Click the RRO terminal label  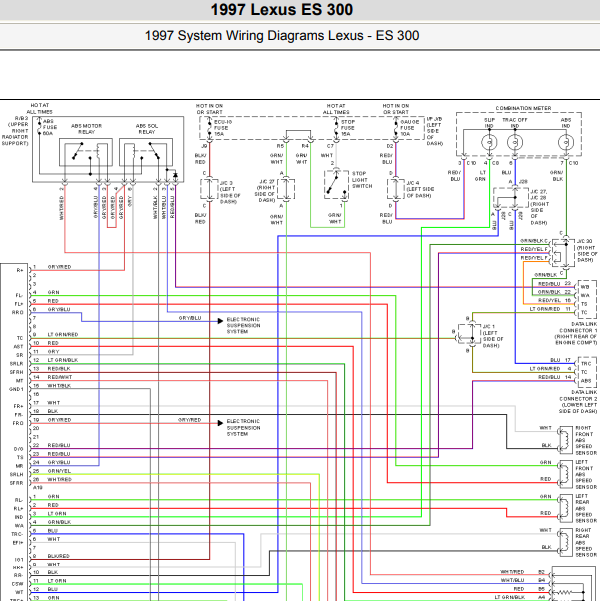(x=18, y=313)
